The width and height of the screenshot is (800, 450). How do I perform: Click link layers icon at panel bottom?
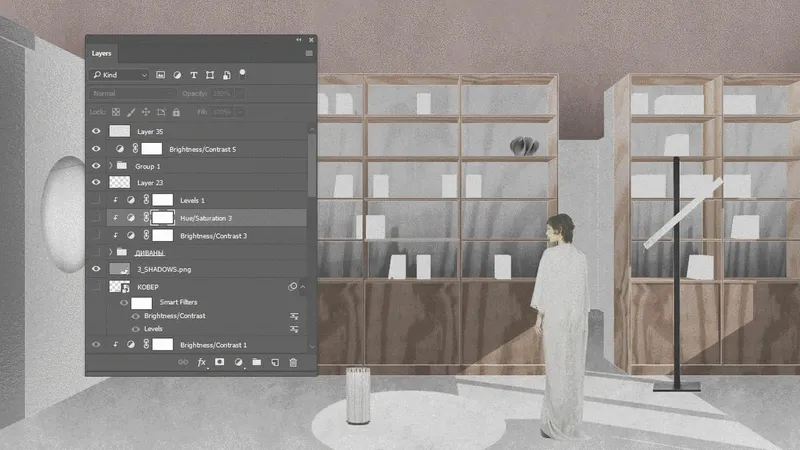(183, 362)
